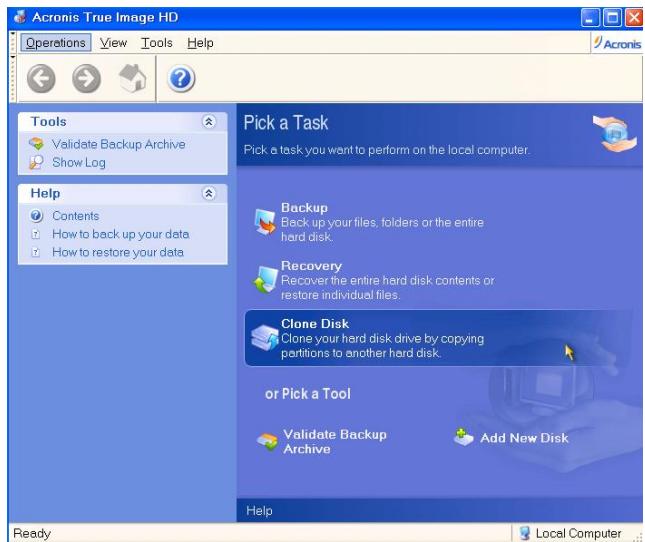Image resolution: width=645 pixels, height=542 pixels.
Task: Click the sidebar Validate Backup Archive icon
Action: [36, 144]
